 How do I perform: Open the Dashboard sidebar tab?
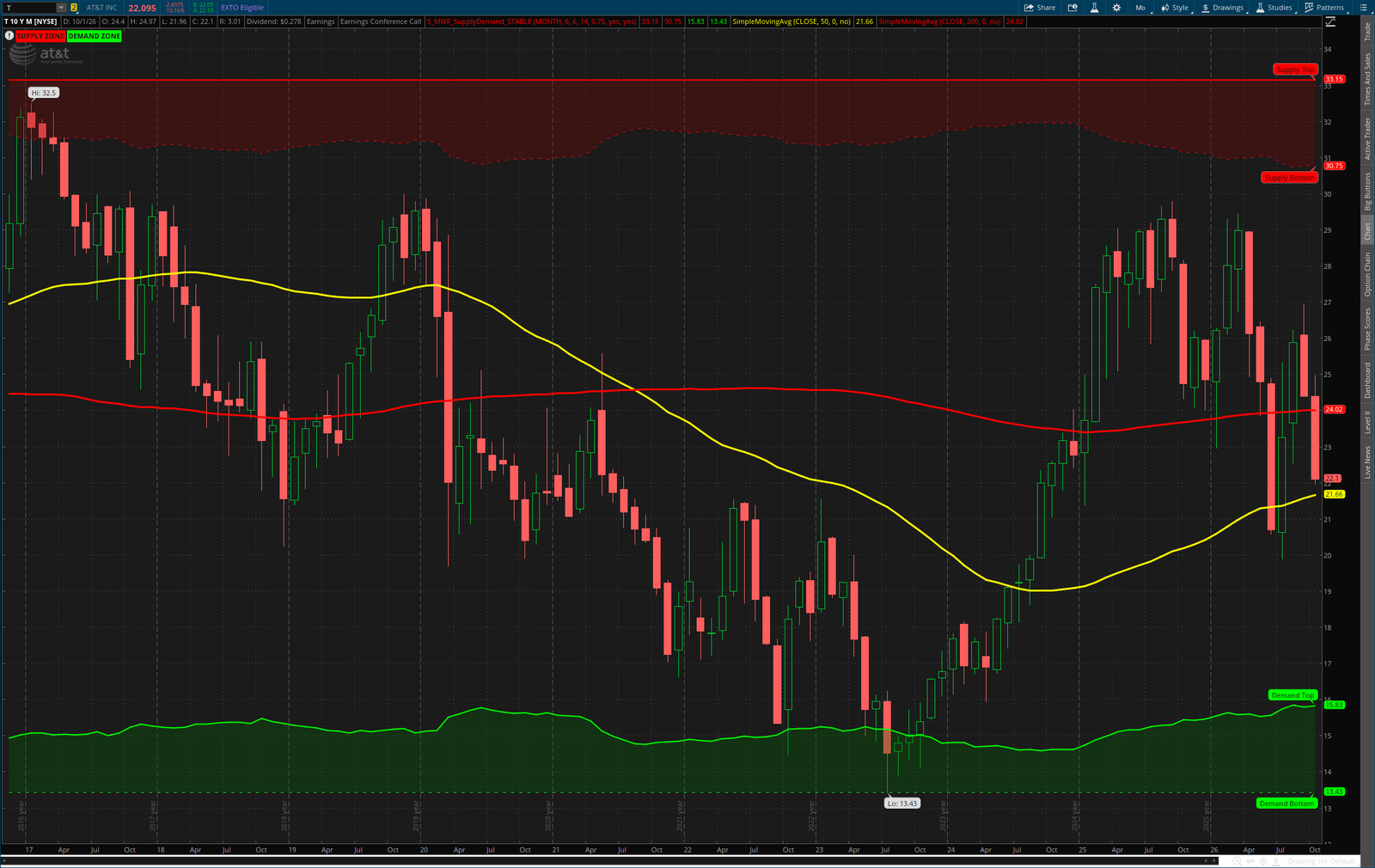click(x=1367, y=380)
